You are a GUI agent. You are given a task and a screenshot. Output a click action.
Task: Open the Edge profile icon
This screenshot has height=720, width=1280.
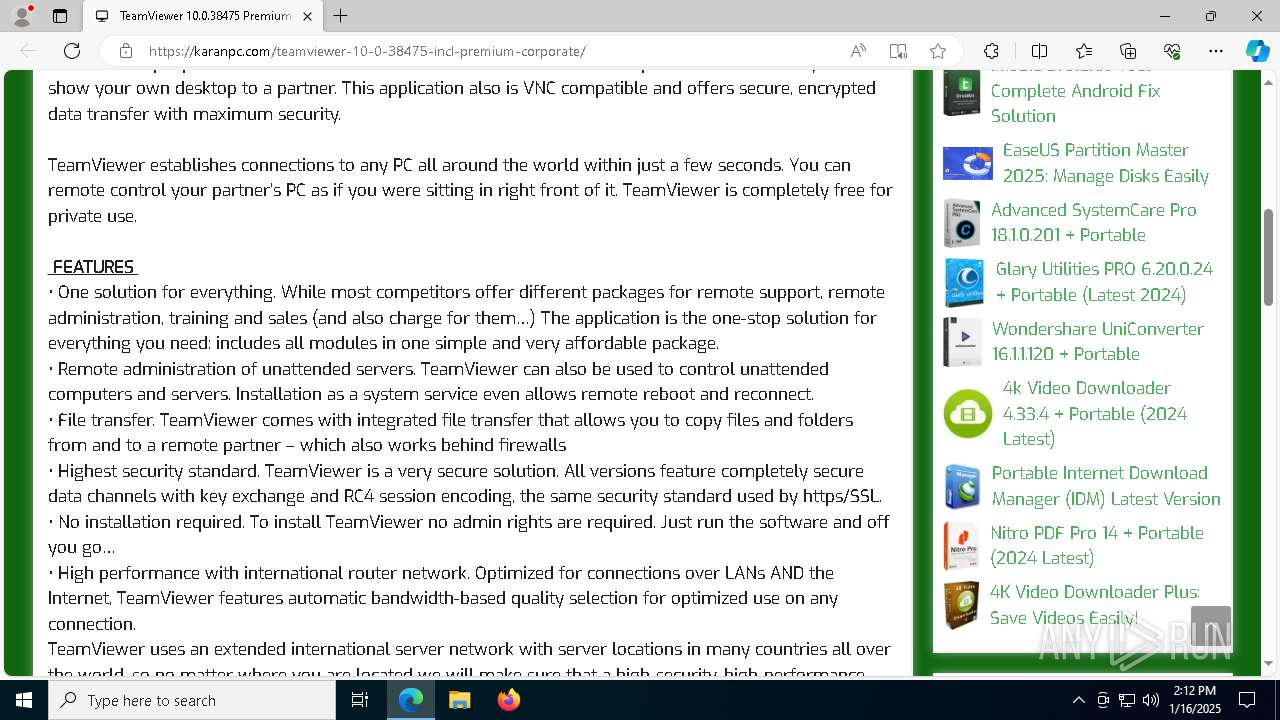(22, 16)
